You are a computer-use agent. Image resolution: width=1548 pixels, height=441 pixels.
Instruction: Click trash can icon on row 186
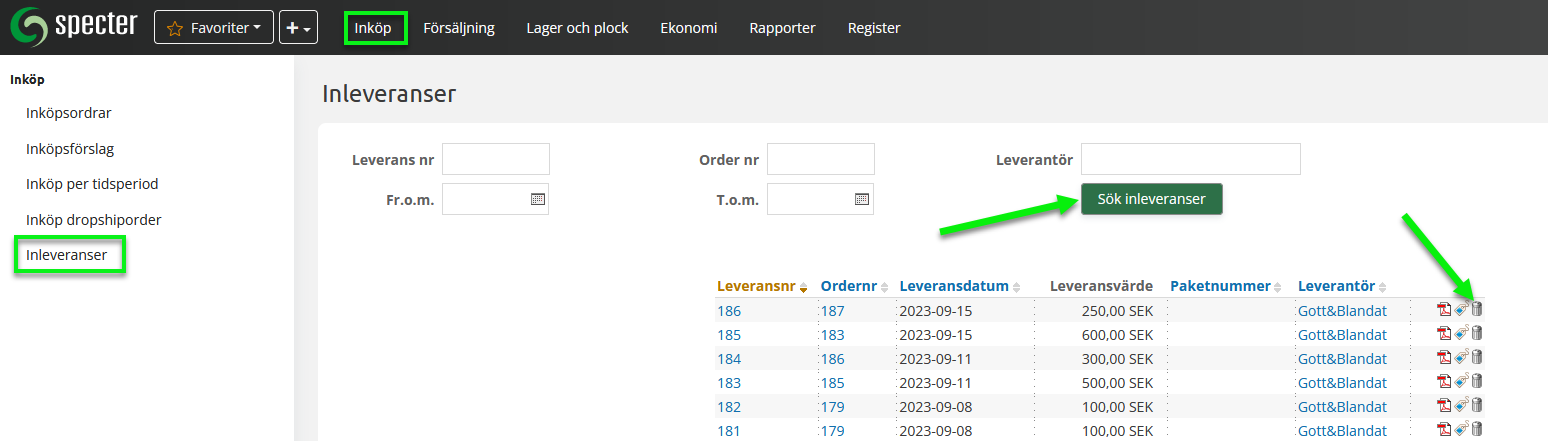pos(1477,310)
